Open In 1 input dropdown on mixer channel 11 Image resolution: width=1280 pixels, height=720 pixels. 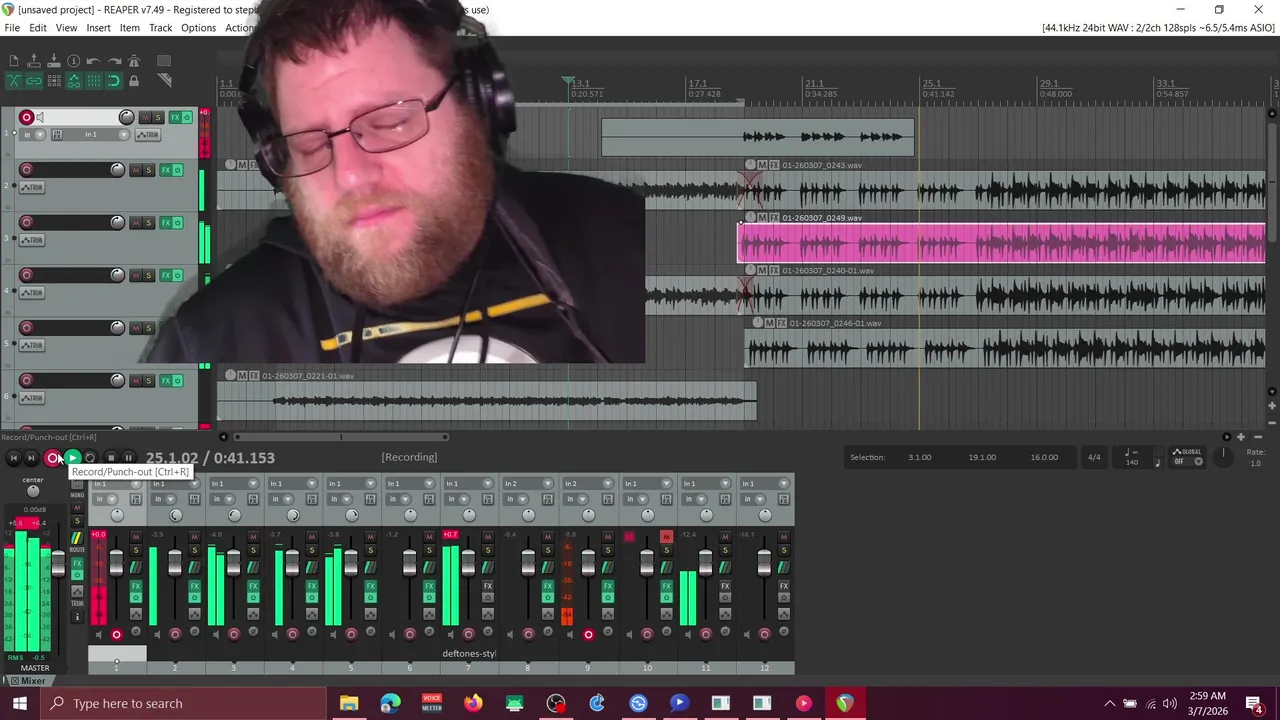(x=706, y=484)
